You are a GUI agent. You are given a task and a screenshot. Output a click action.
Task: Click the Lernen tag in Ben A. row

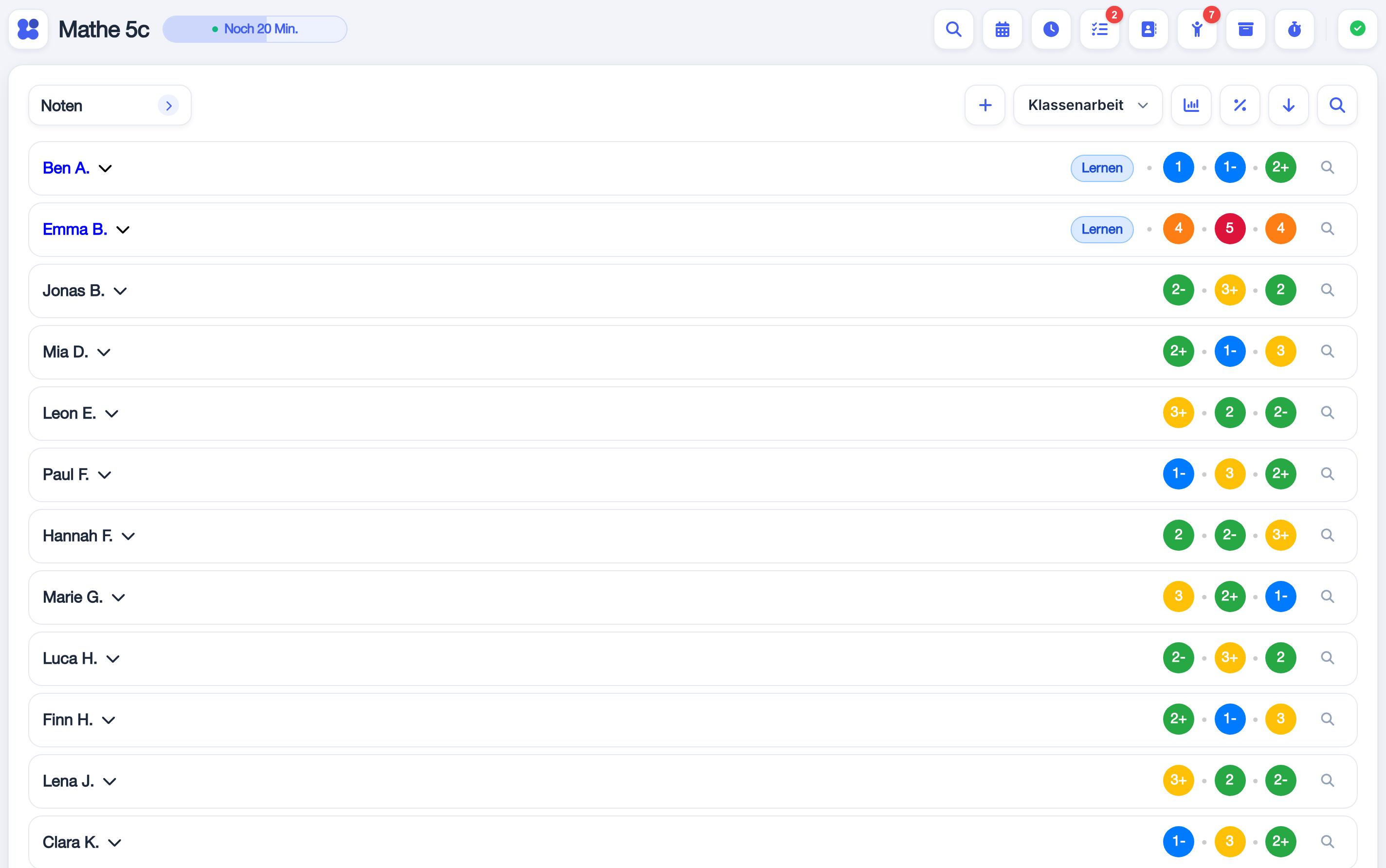click(x=1102, y=168)
